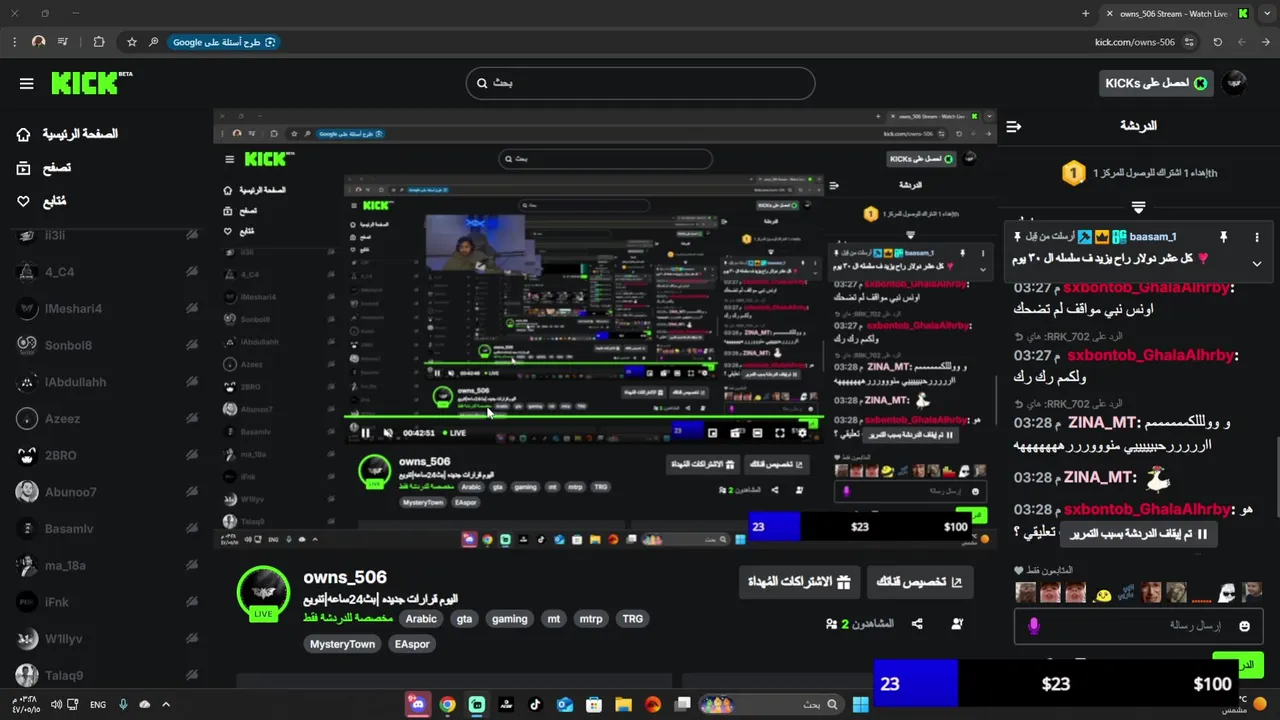Viewport: 1280px width, 720px height.
Task: Click the purple microphone icon in chat input
Action: (x=1034, y=626)
